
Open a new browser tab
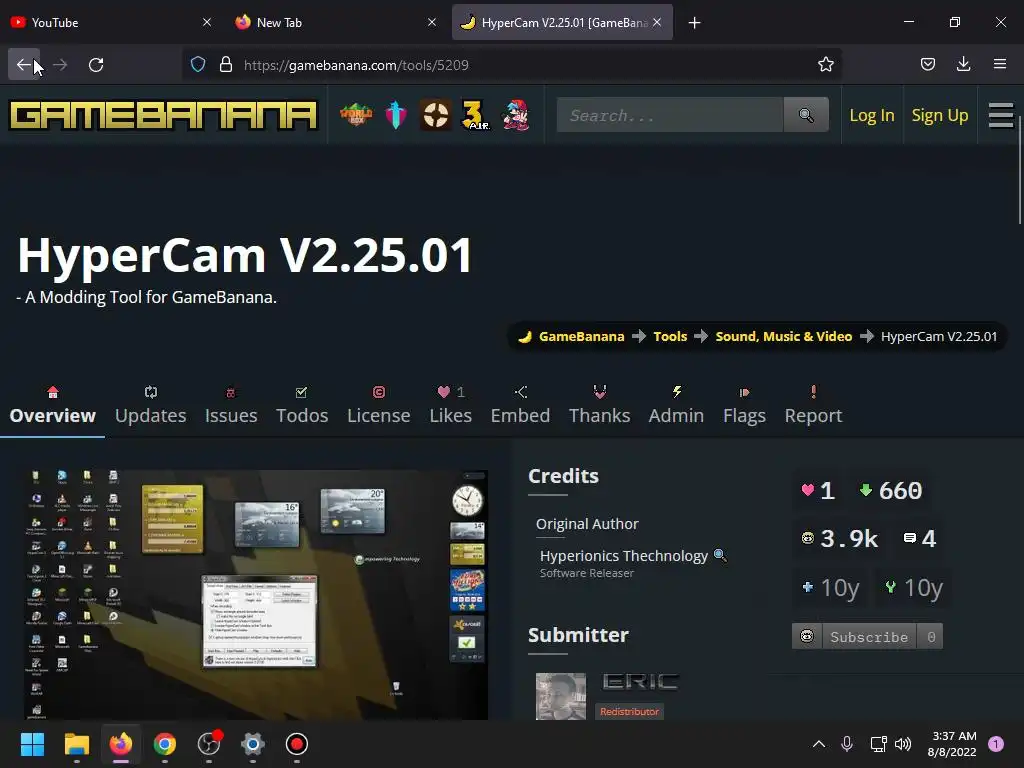[694, 23]
